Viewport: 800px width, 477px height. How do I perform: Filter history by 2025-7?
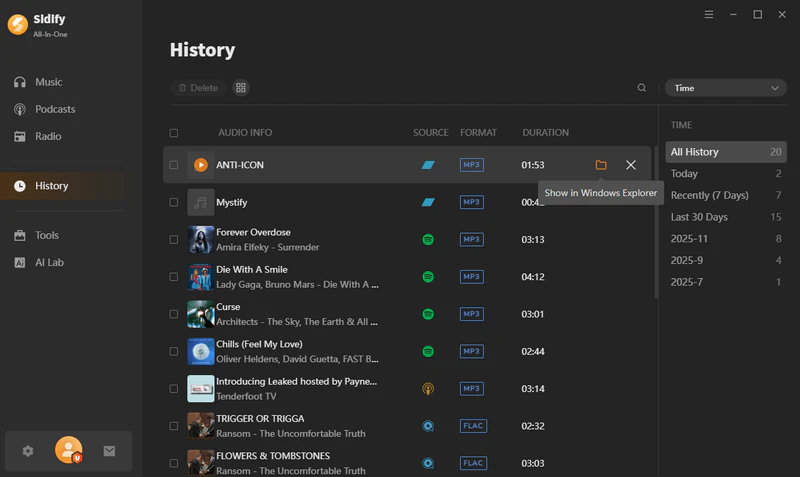coord(726,282)
